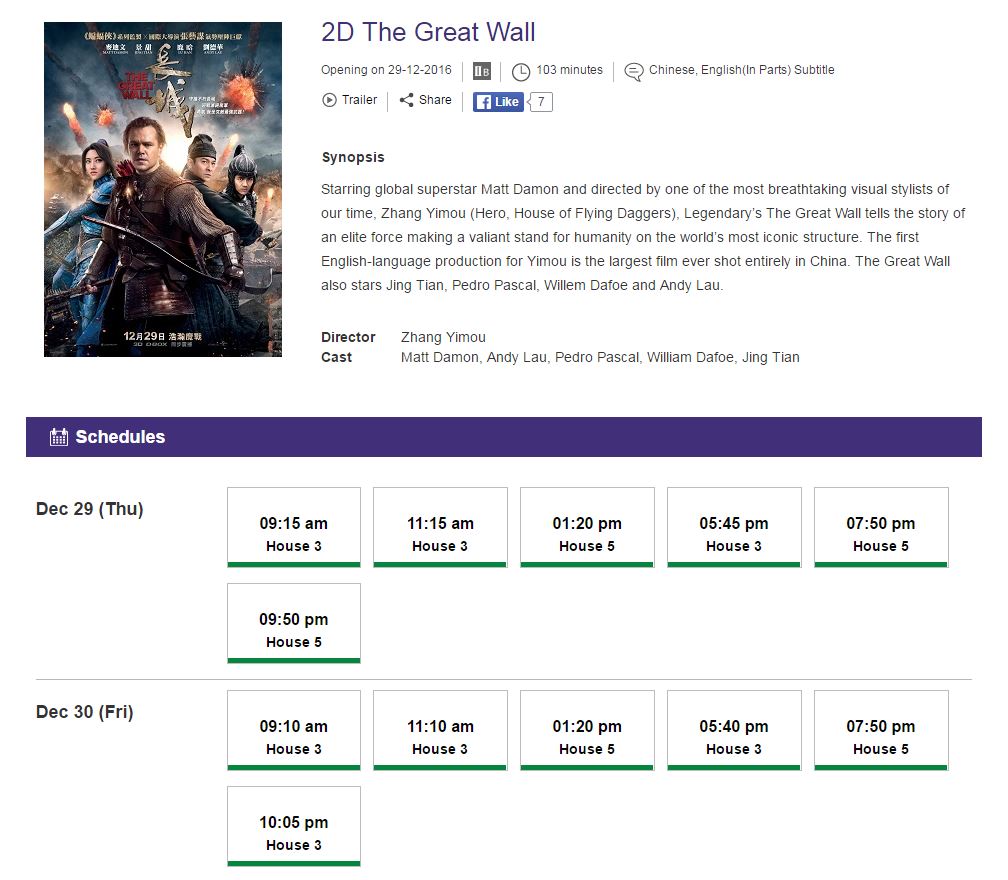Image resolution: width=1008 pixels, height=880 pixels.
Task: Click the 2D The Great Wall title
Action: 428,32
